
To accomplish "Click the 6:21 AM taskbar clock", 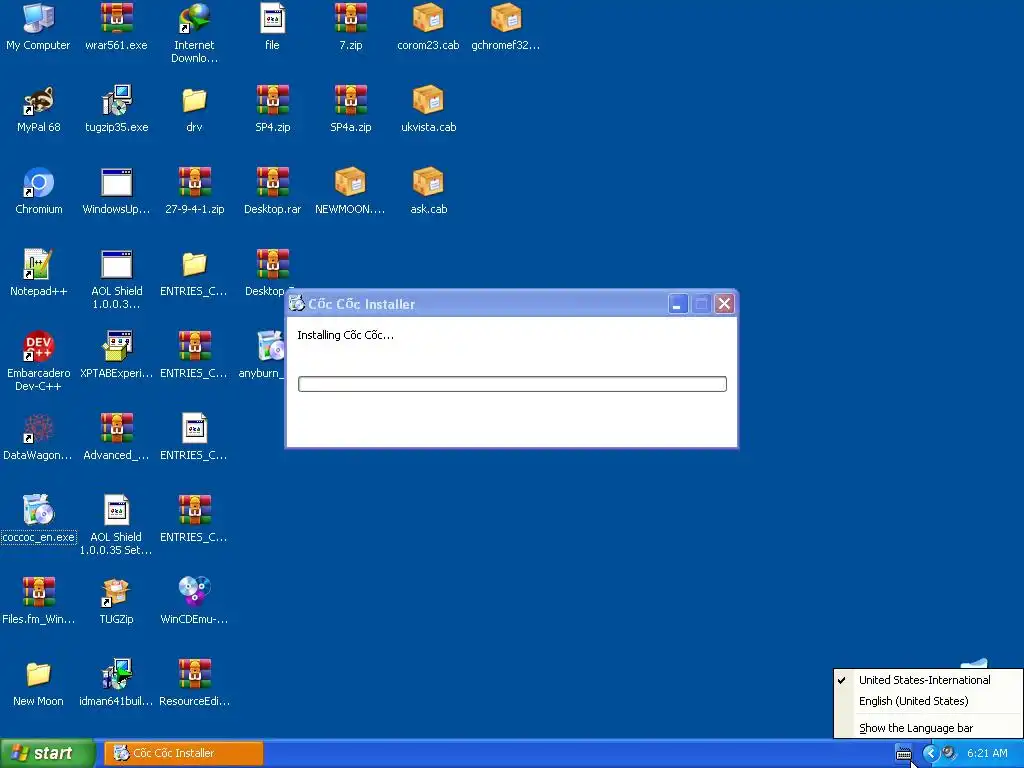I will 987,754.
